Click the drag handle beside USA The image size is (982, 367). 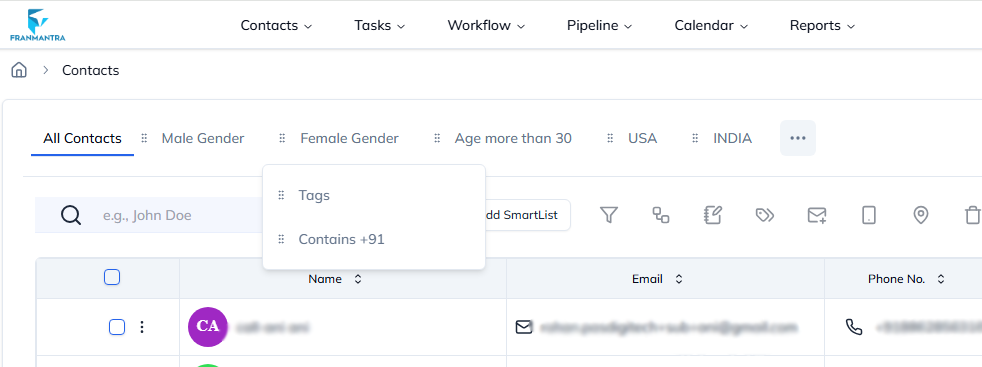point(610,138)
